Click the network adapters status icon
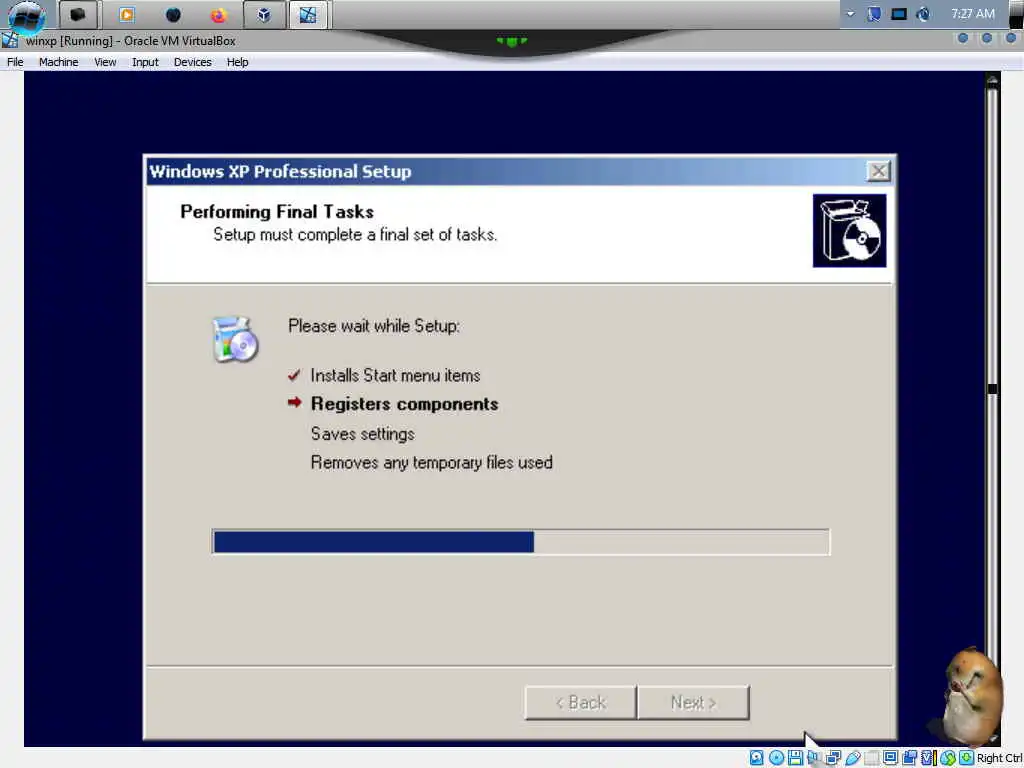This screenshot has height=768, width=1024. click(833, 758)
